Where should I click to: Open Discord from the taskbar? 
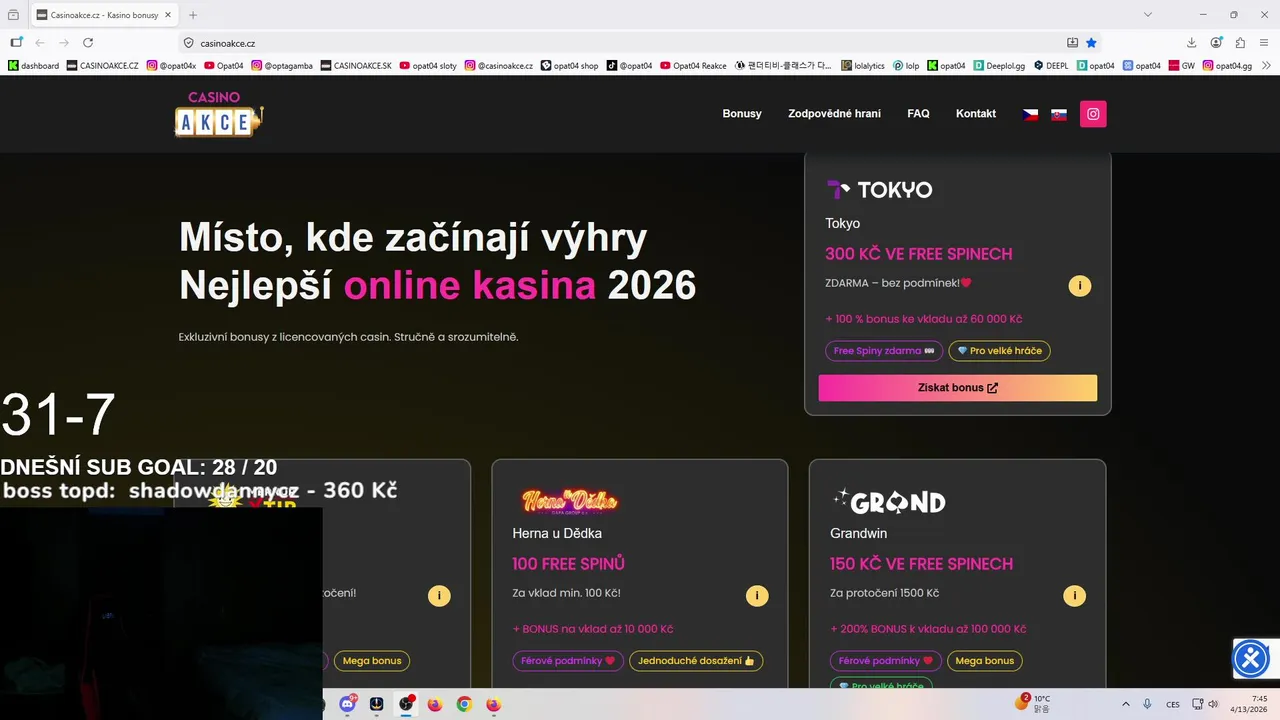tap(347, 704)
